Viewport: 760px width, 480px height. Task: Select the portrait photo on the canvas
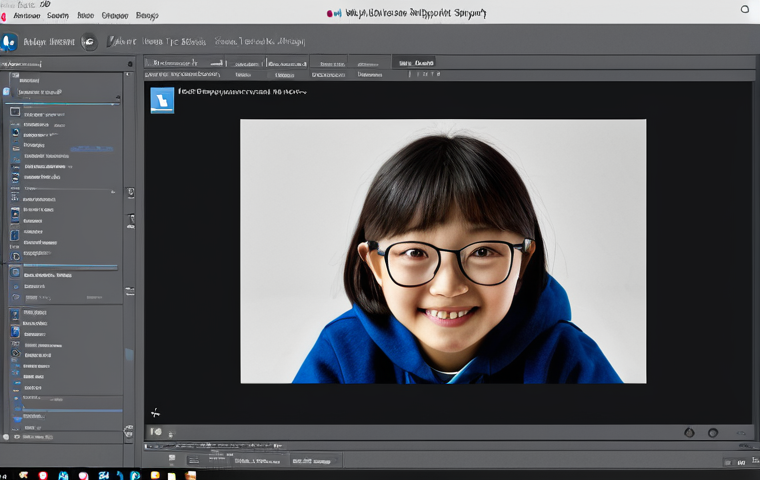[443, 251]
